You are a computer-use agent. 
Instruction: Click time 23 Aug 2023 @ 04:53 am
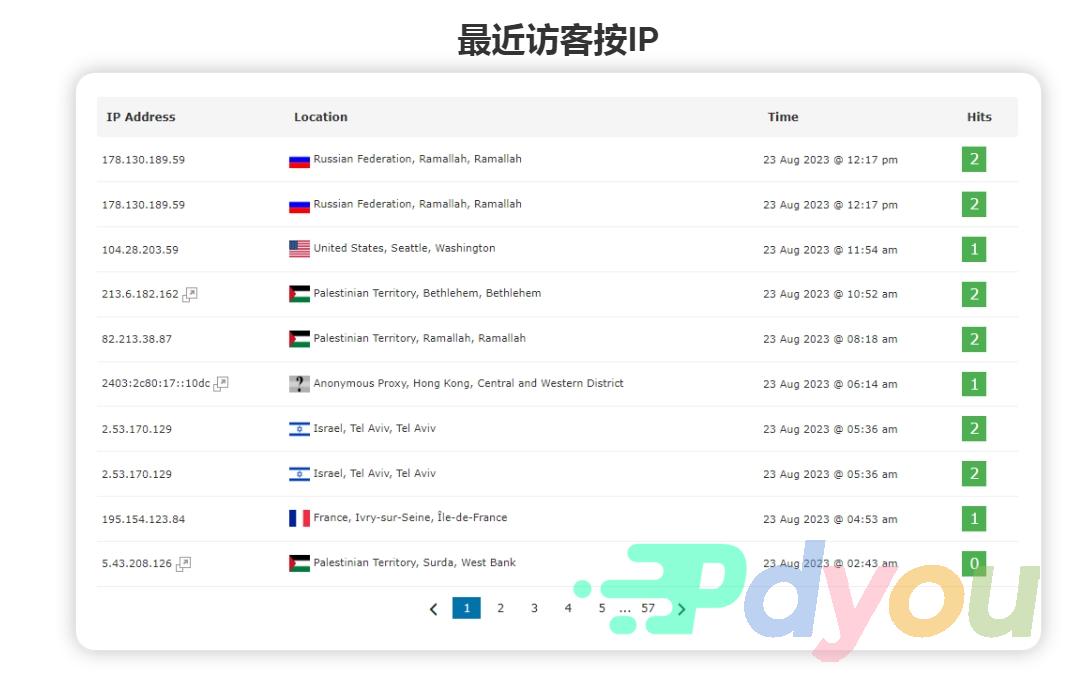pyautogui.click(x=830, y=519)
